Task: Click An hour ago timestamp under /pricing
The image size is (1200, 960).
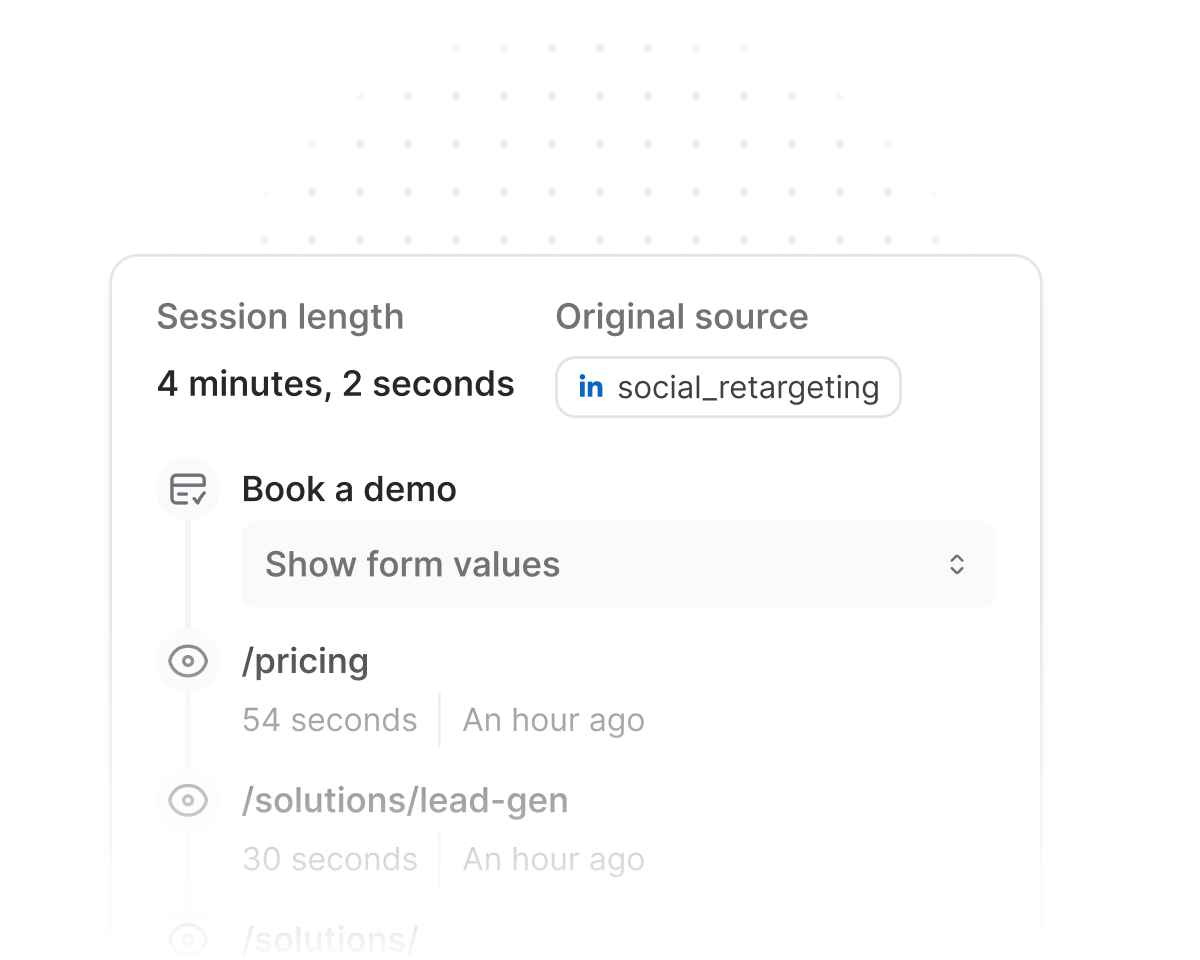Action: pos(553,720)
